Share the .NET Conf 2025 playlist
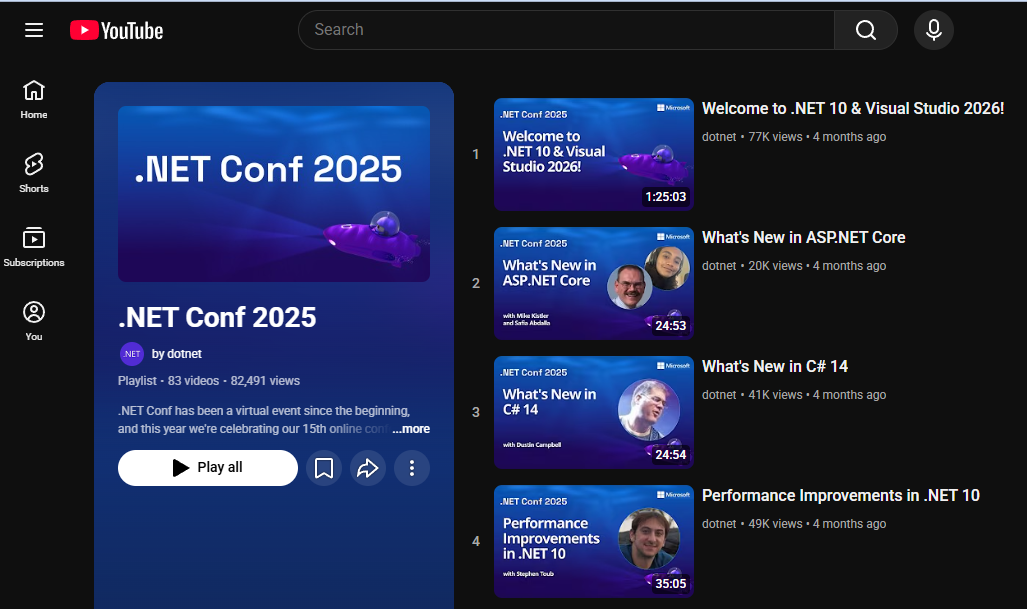1027x609 pixels. pyautogui.click(x=367, y=467)
